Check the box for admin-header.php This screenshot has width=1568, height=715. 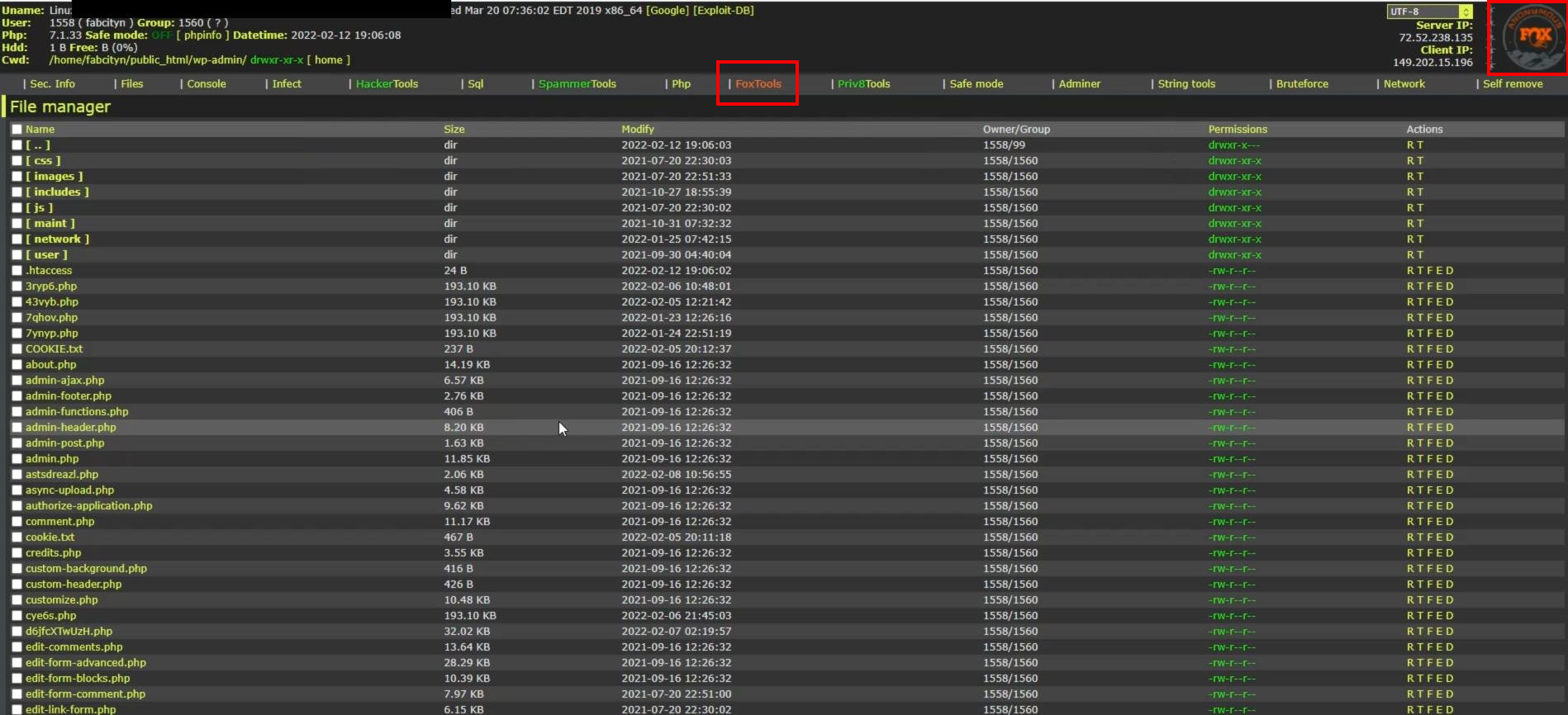coord(17,427)
